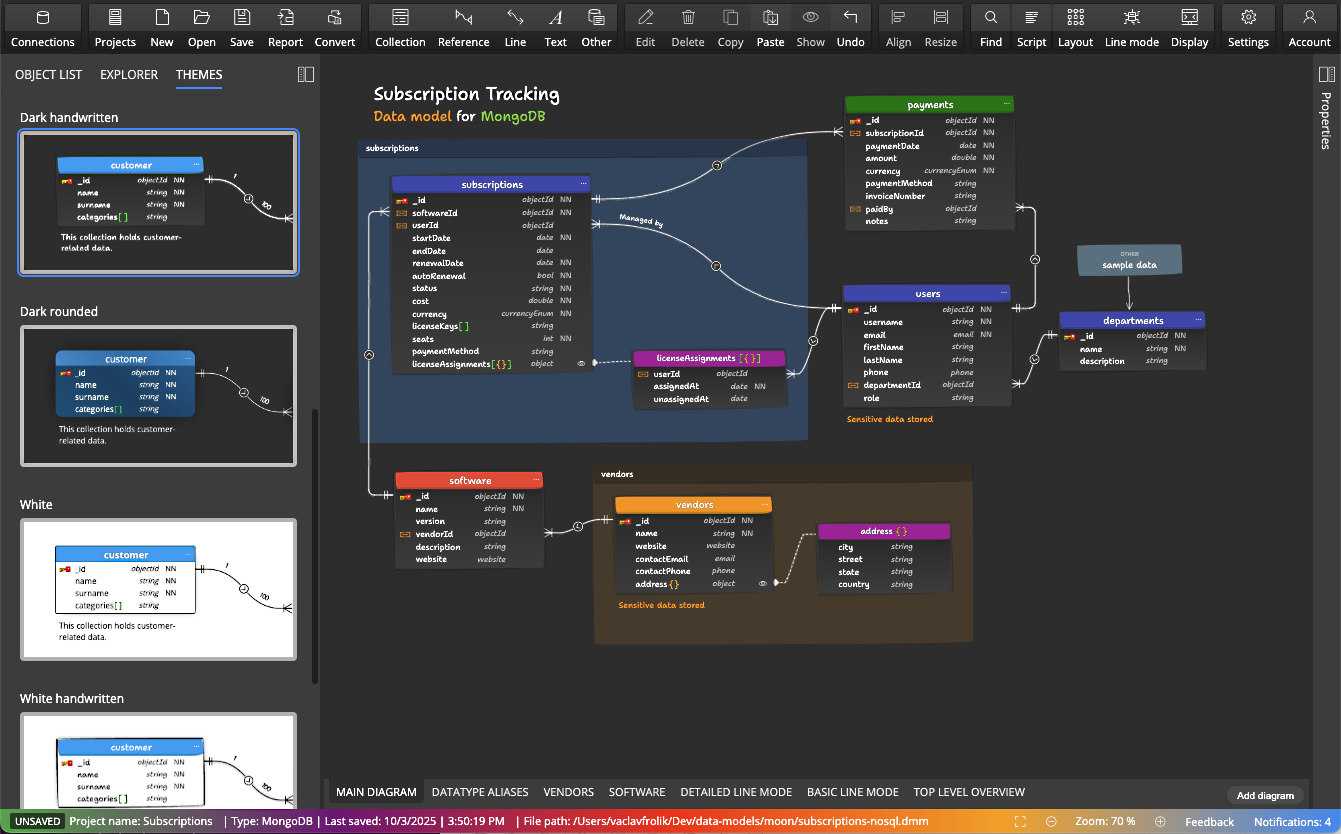The width and height of the screenshot is (1341, 834).
Task: Open the payments collection ellipsis menu
Action: coord(1007,104)
